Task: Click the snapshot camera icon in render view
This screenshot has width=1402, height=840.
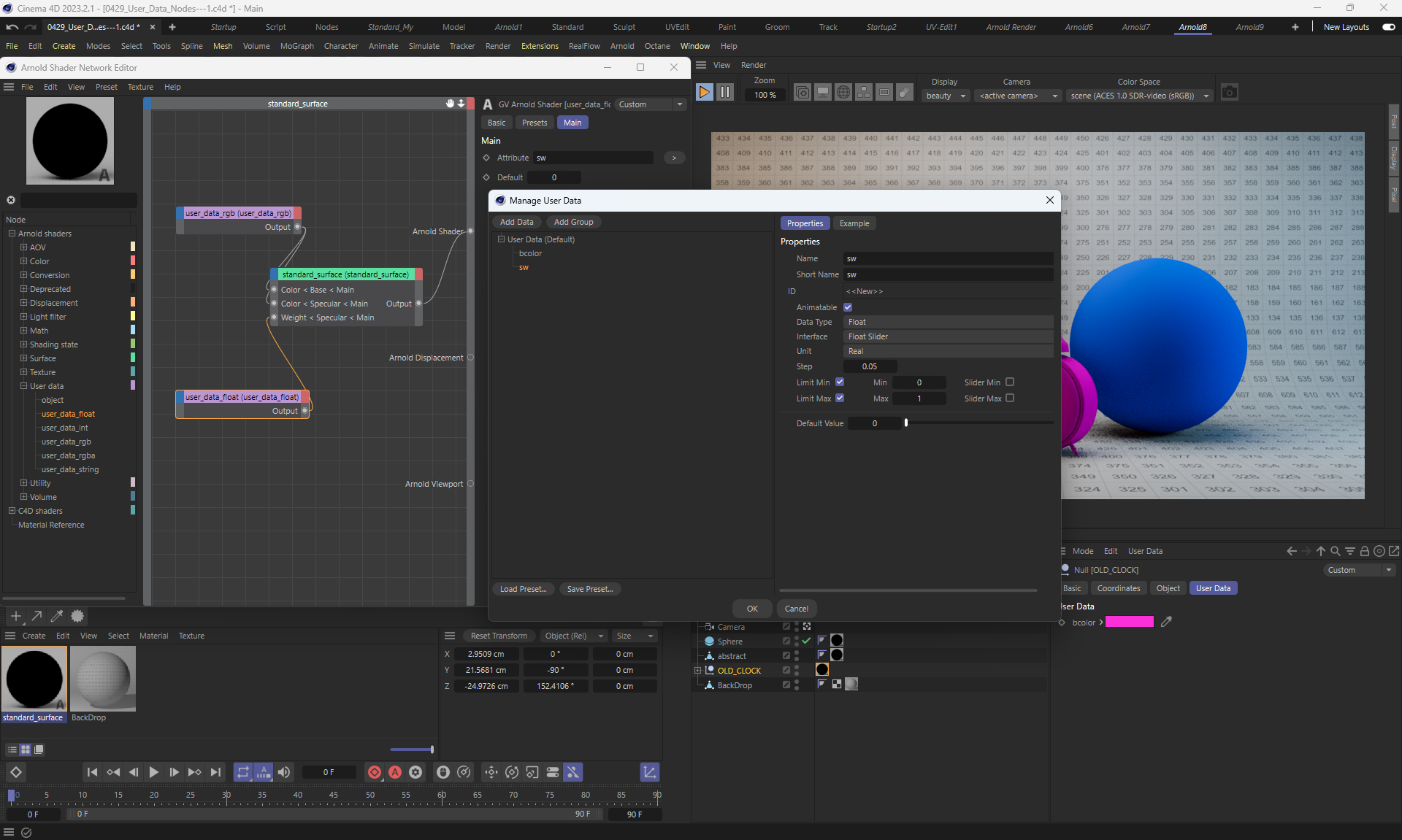Action: 1230,93
